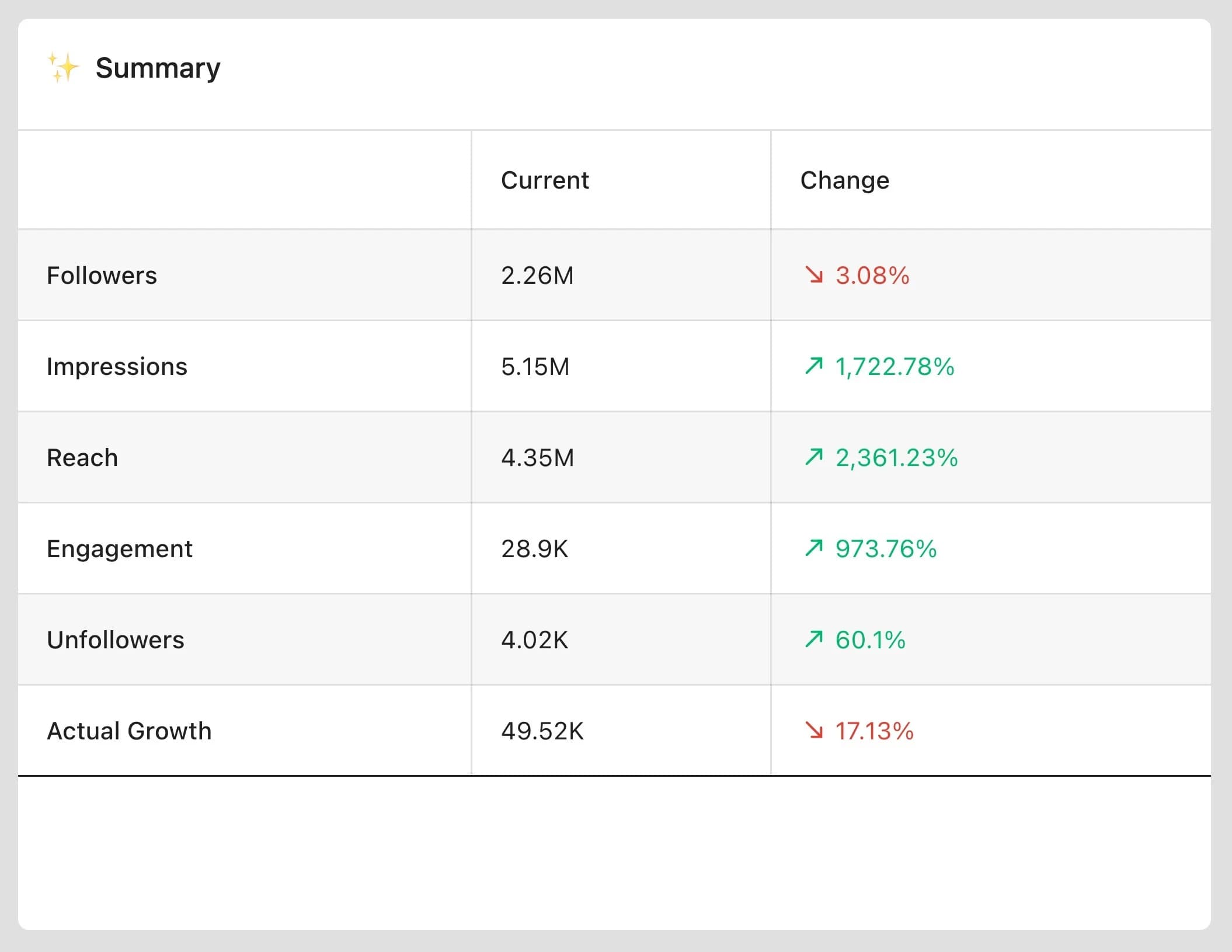
Task: Click the sparkles icon beside Summary
Action: [x=63, y=68]
